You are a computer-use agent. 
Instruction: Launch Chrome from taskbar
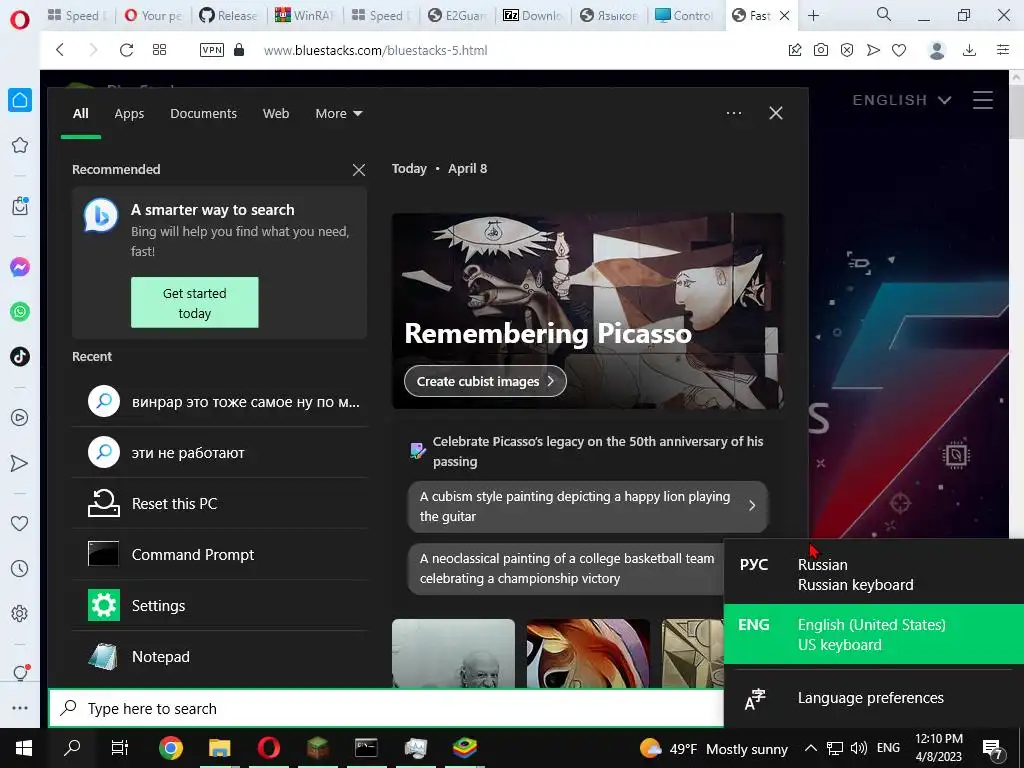click(x=170, y=748)
